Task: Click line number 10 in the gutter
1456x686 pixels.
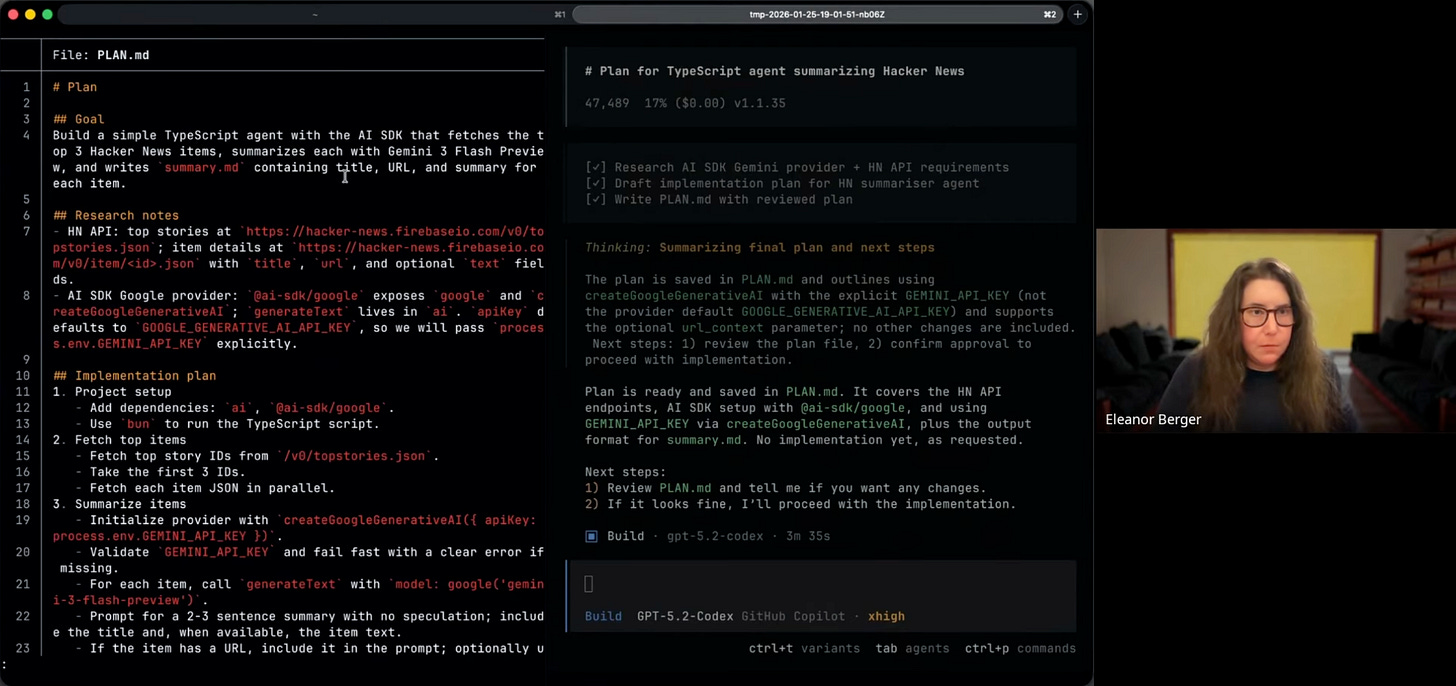Action: [22, 376]
